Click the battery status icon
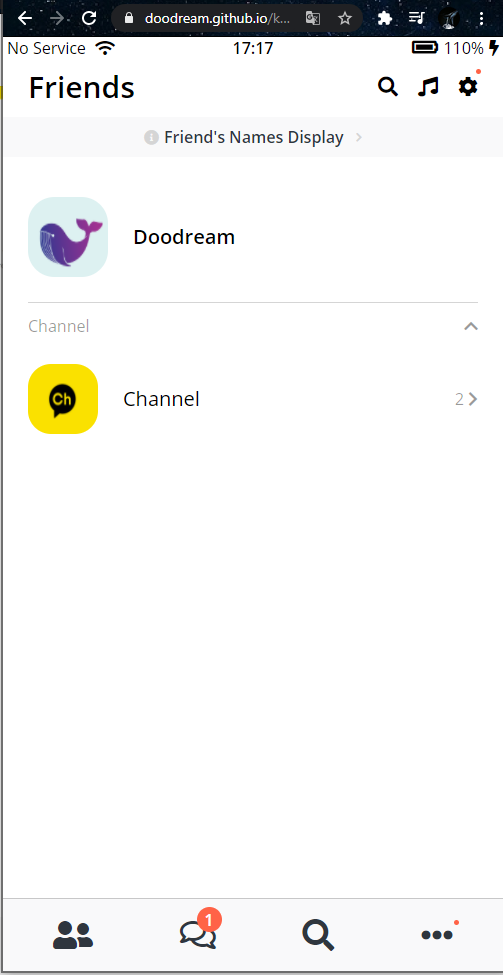 (425, 48)
